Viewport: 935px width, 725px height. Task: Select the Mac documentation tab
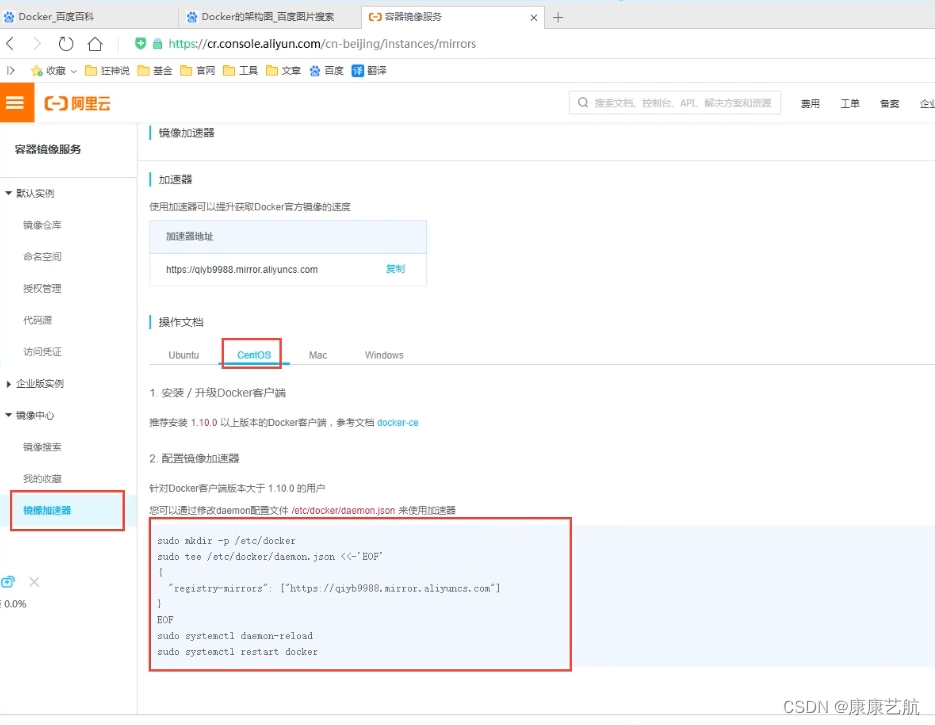[x=318, y=355]
